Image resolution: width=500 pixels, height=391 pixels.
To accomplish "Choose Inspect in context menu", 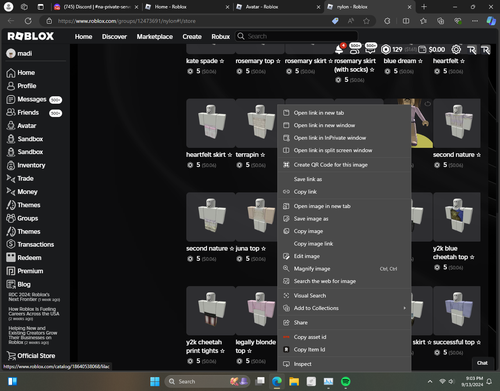I will click(x=344, y=364).
